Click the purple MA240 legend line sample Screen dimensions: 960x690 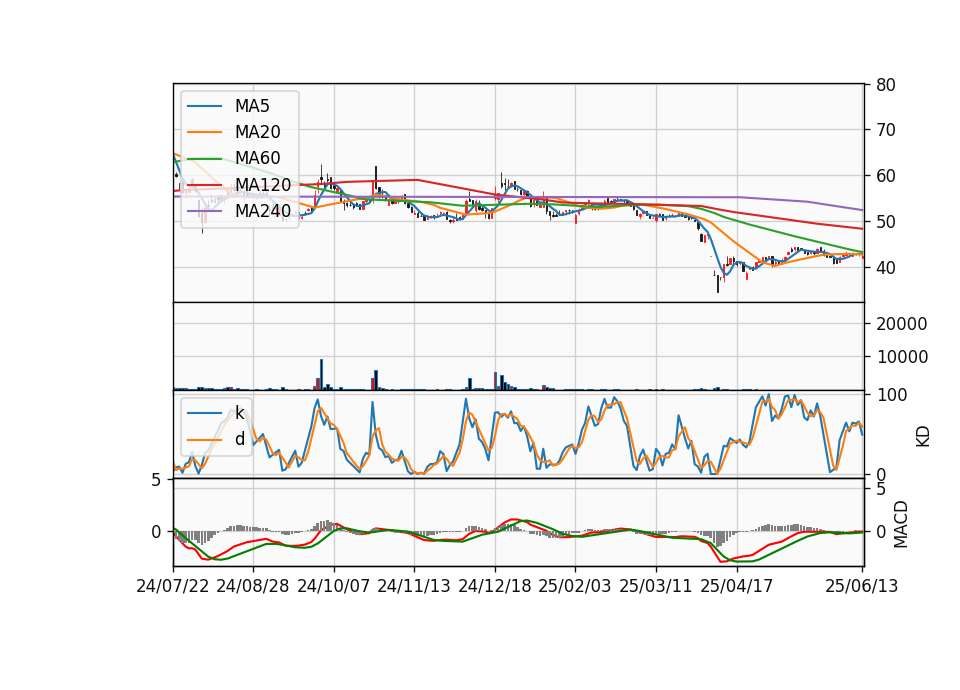click(x=204, y=211)
